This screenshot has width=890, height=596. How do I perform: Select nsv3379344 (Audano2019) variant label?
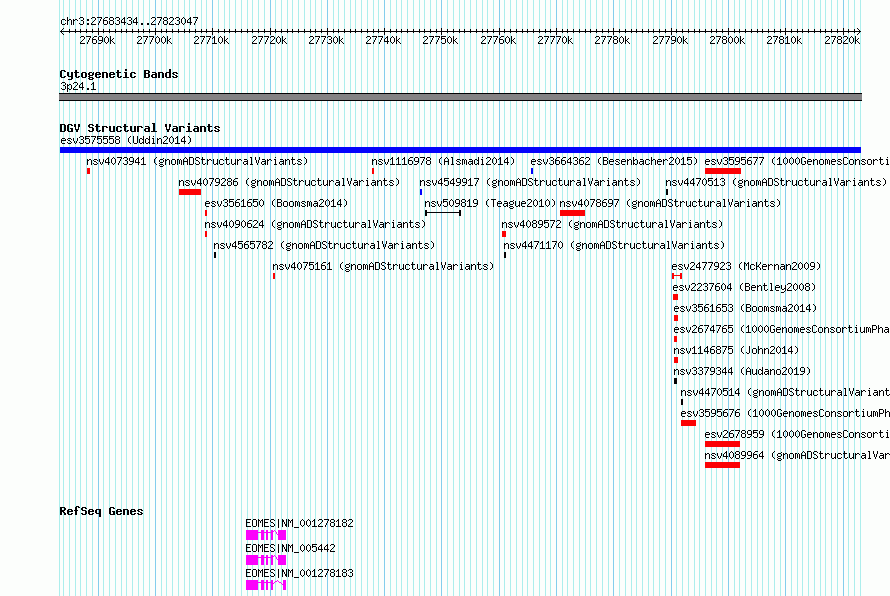pyautogui.click(x=742, y=371)
